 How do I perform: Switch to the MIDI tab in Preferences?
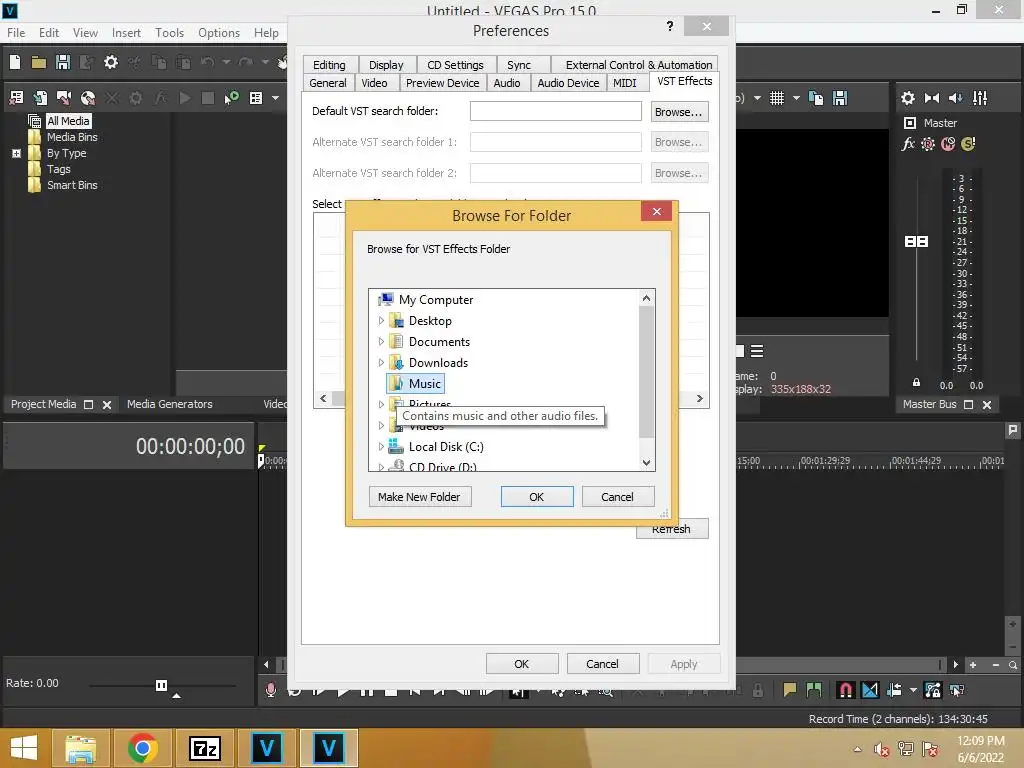(624, 83)
